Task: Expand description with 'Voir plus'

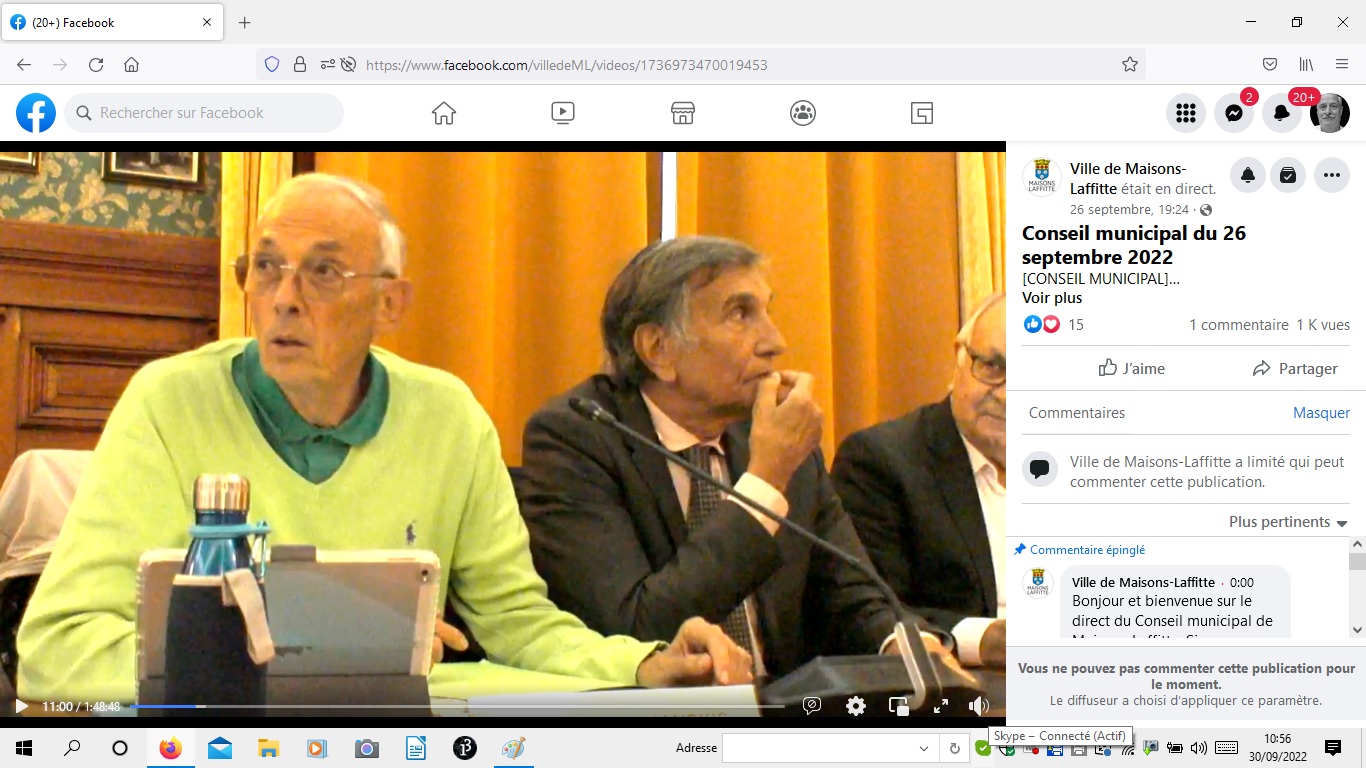Action: pos(1051,297)
